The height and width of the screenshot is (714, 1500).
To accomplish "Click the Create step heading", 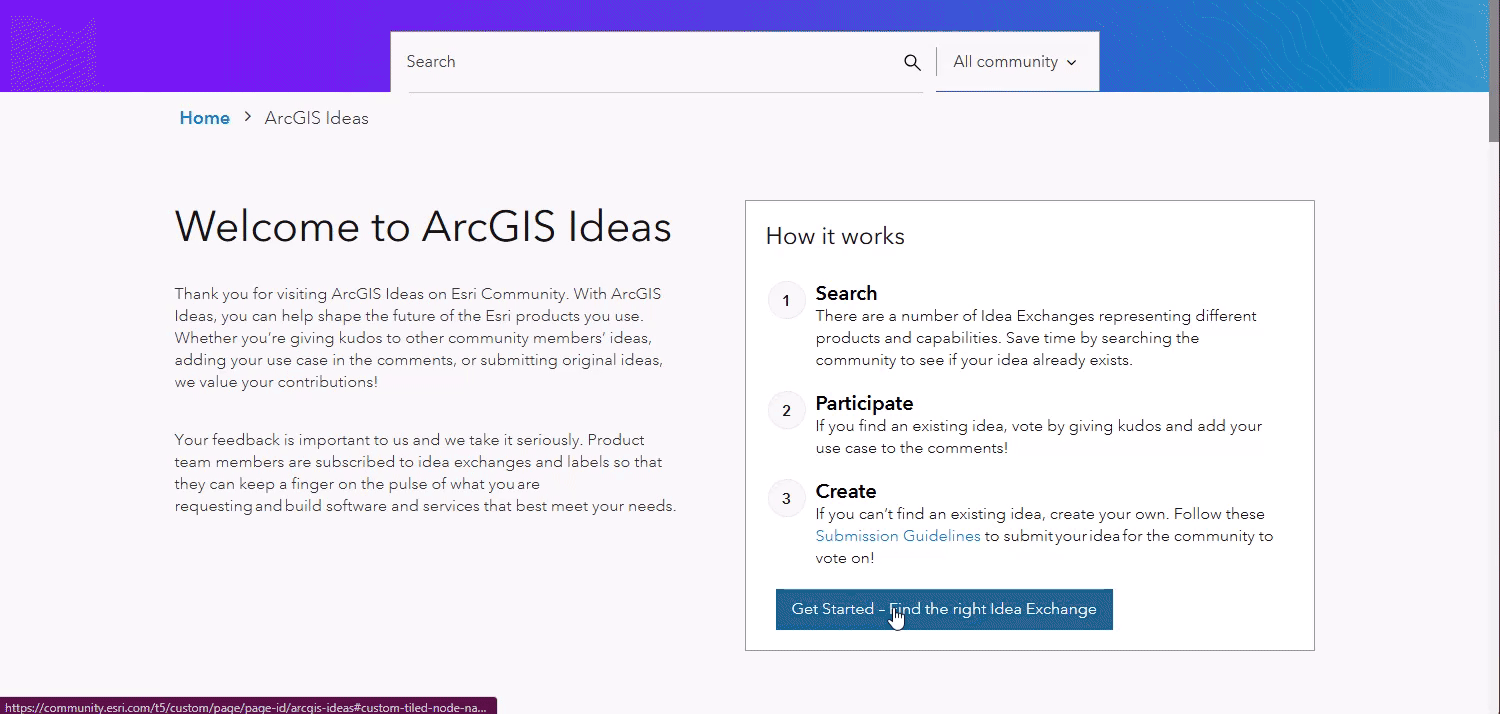I will tap(845, 491).
